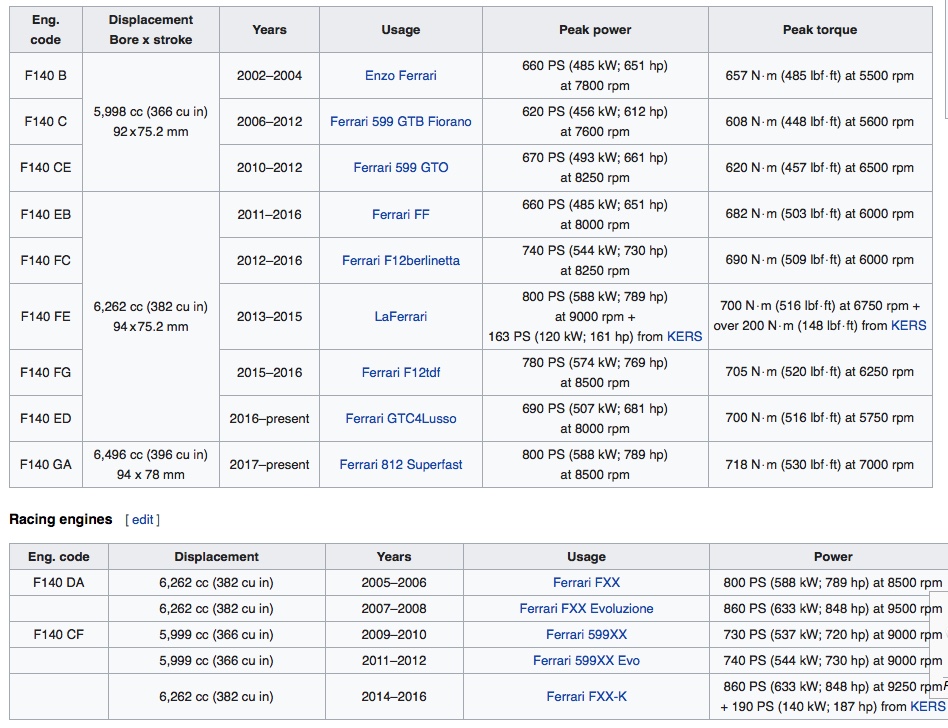The image size is (948, 728).
Task: Click the 2011–2016 years cell
Action: pyautogui.click(x=270, y=215)
